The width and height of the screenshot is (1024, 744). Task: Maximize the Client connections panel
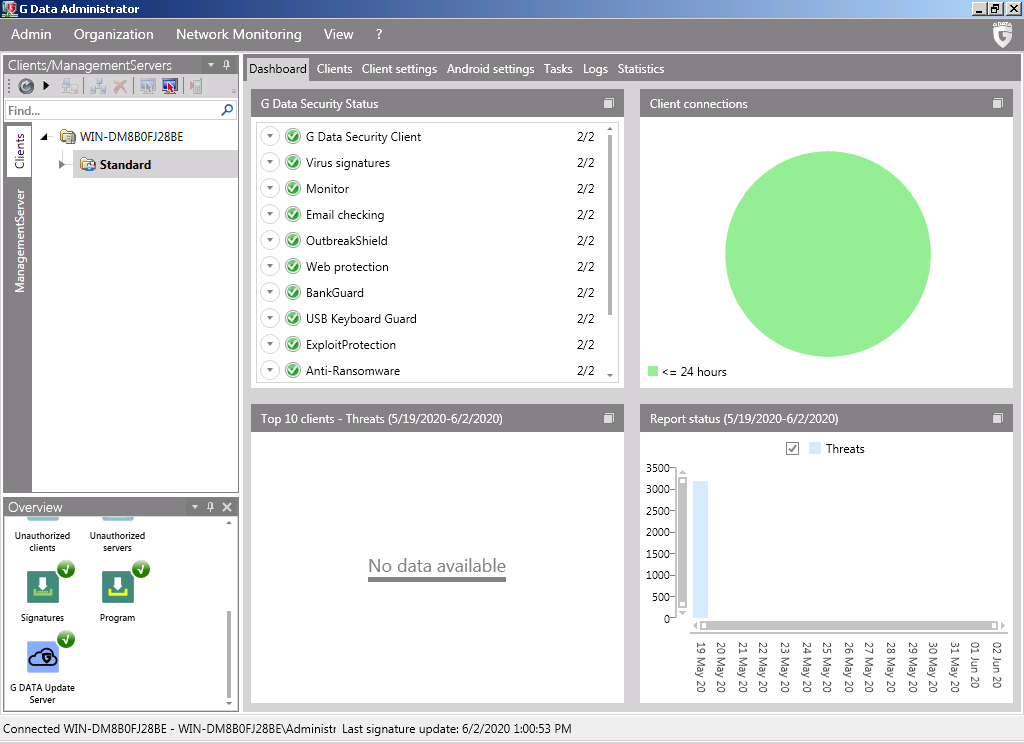997,104
